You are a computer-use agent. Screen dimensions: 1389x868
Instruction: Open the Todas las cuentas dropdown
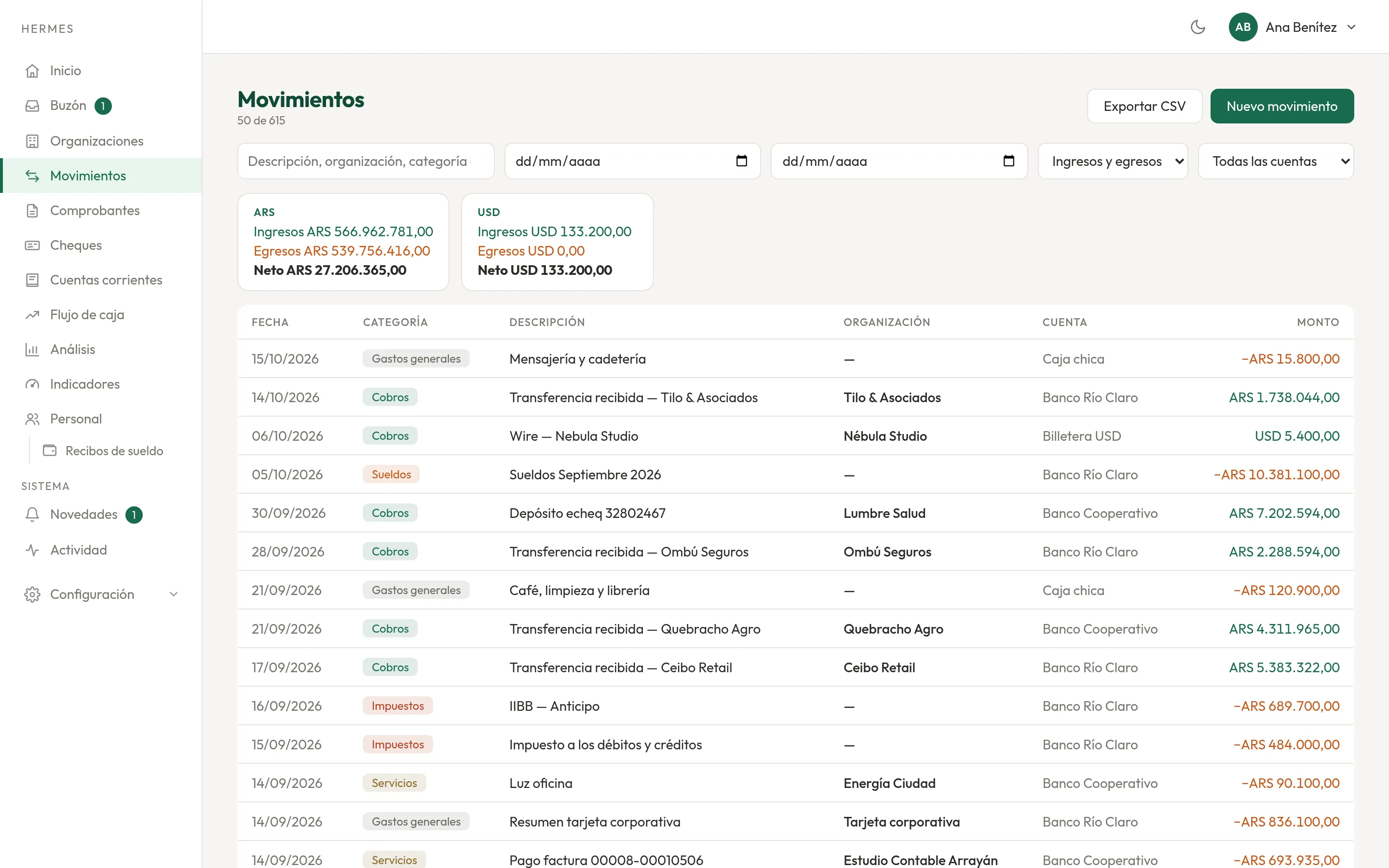pos(1275,162)
